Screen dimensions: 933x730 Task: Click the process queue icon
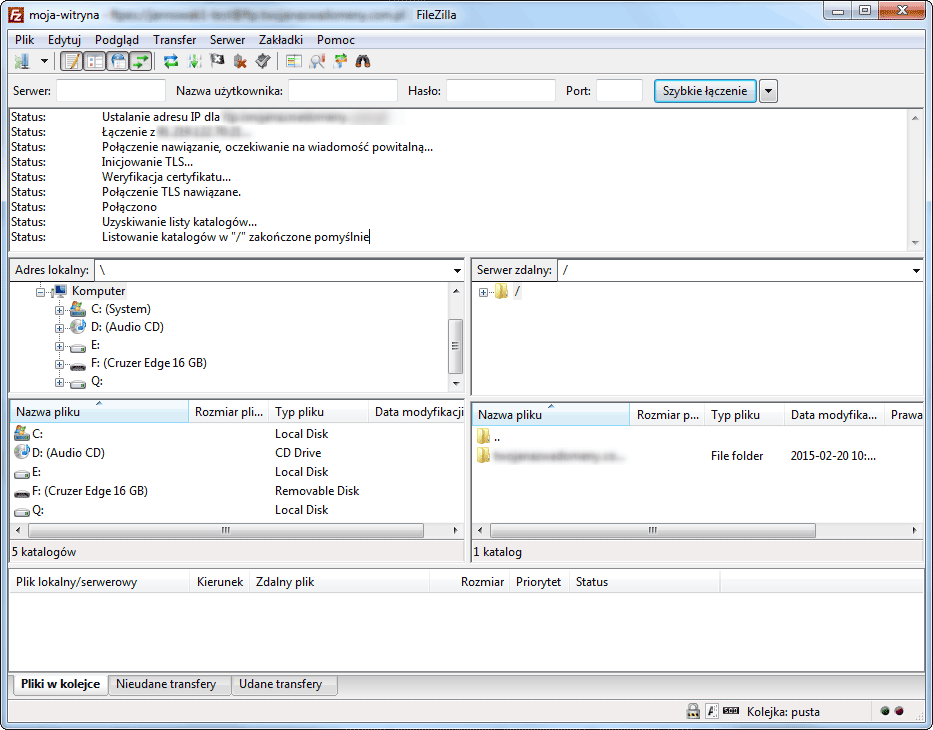point(194,61)
